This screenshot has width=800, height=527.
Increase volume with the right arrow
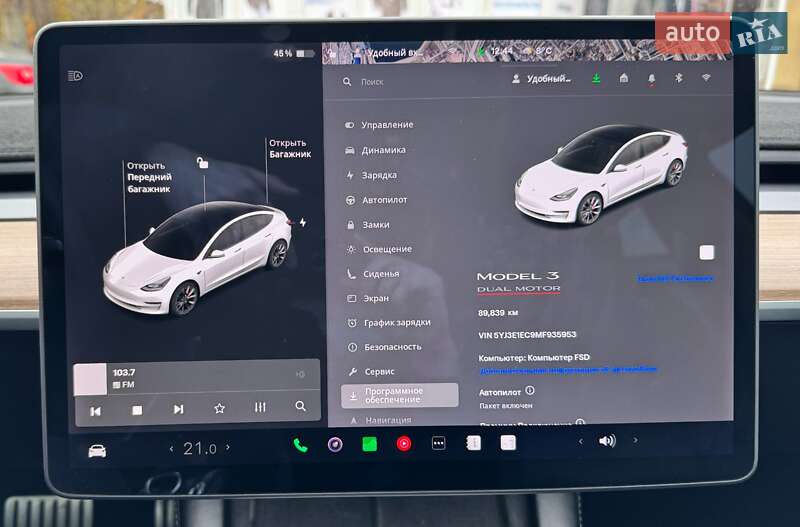635,440
